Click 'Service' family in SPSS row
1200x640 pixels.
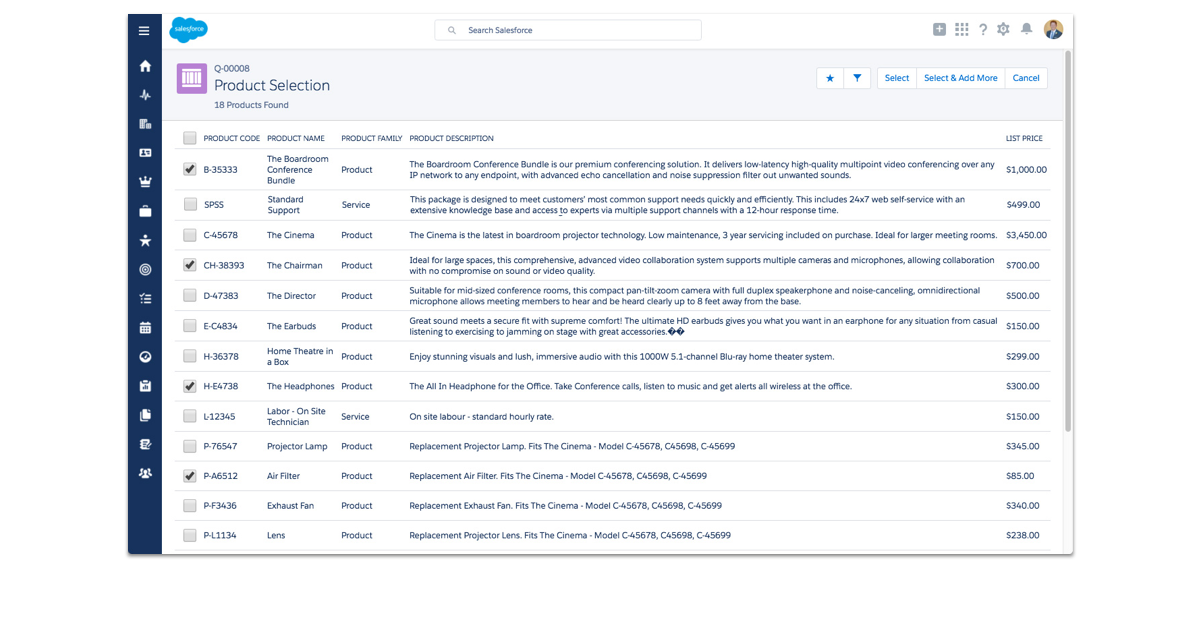356,205
